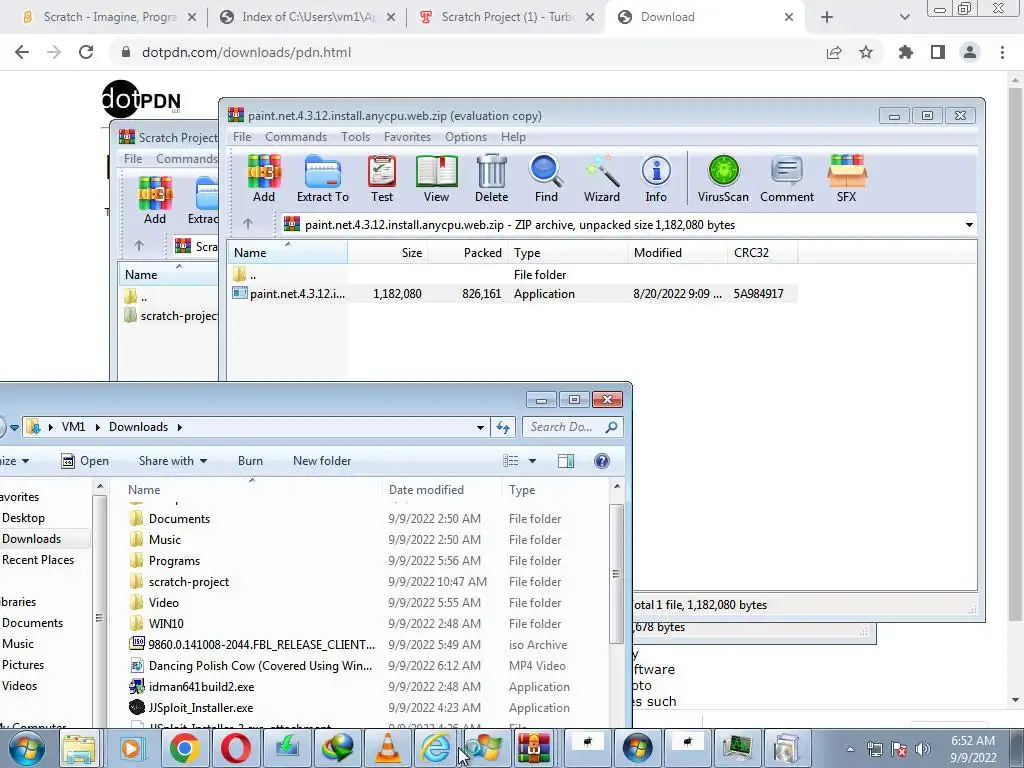
Task: Add a Comment to the archive
Action: (787, 179)
